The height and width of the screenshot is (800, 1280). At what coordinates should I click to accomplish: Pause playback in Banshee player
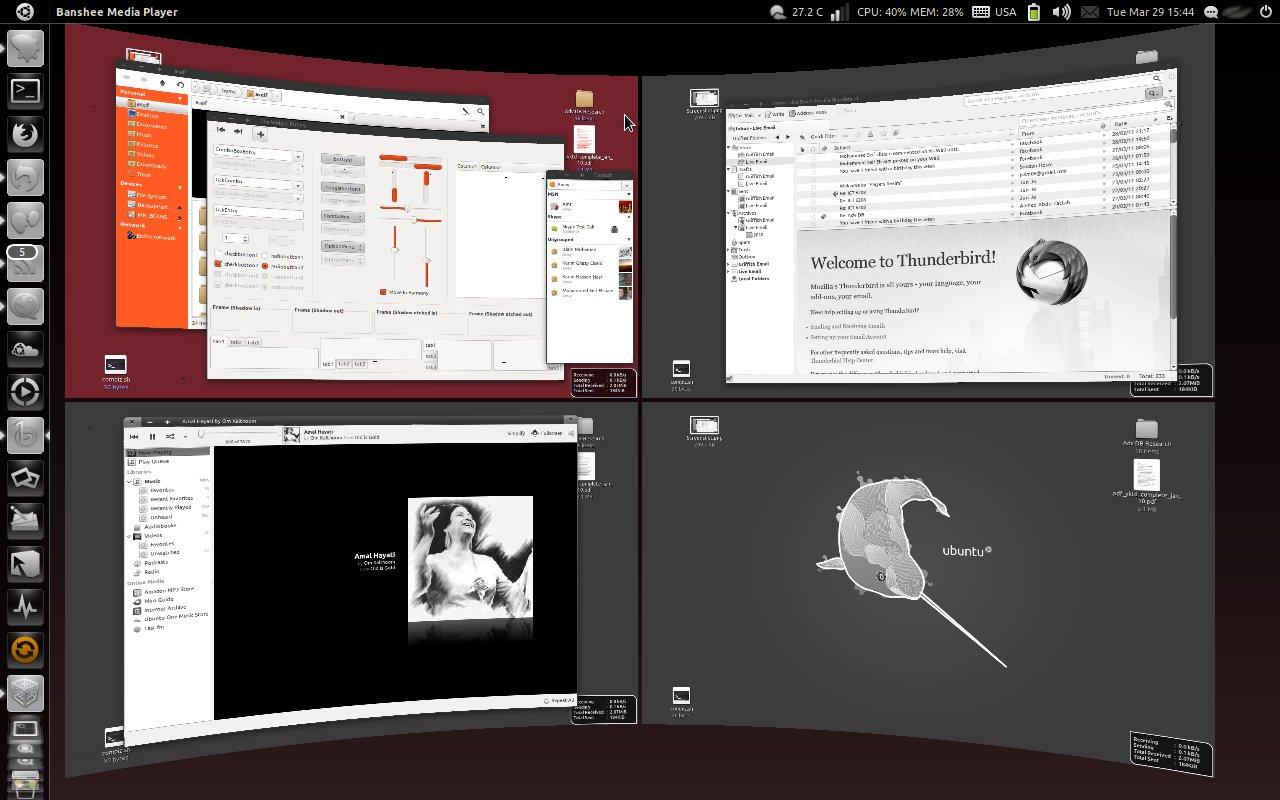(152, 437)
